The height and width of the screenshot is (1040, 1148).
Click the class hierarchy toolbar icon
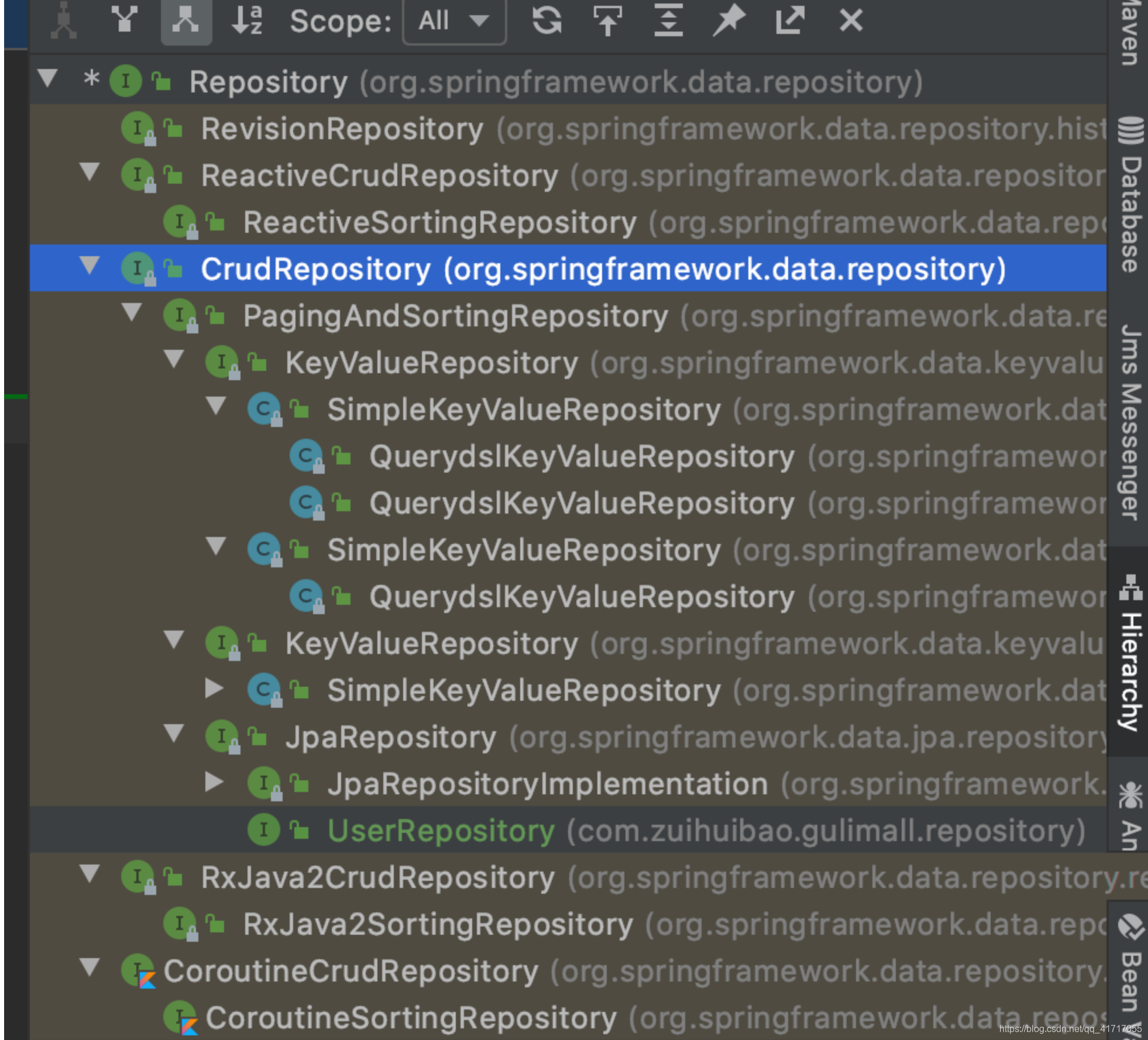(64, 21)
